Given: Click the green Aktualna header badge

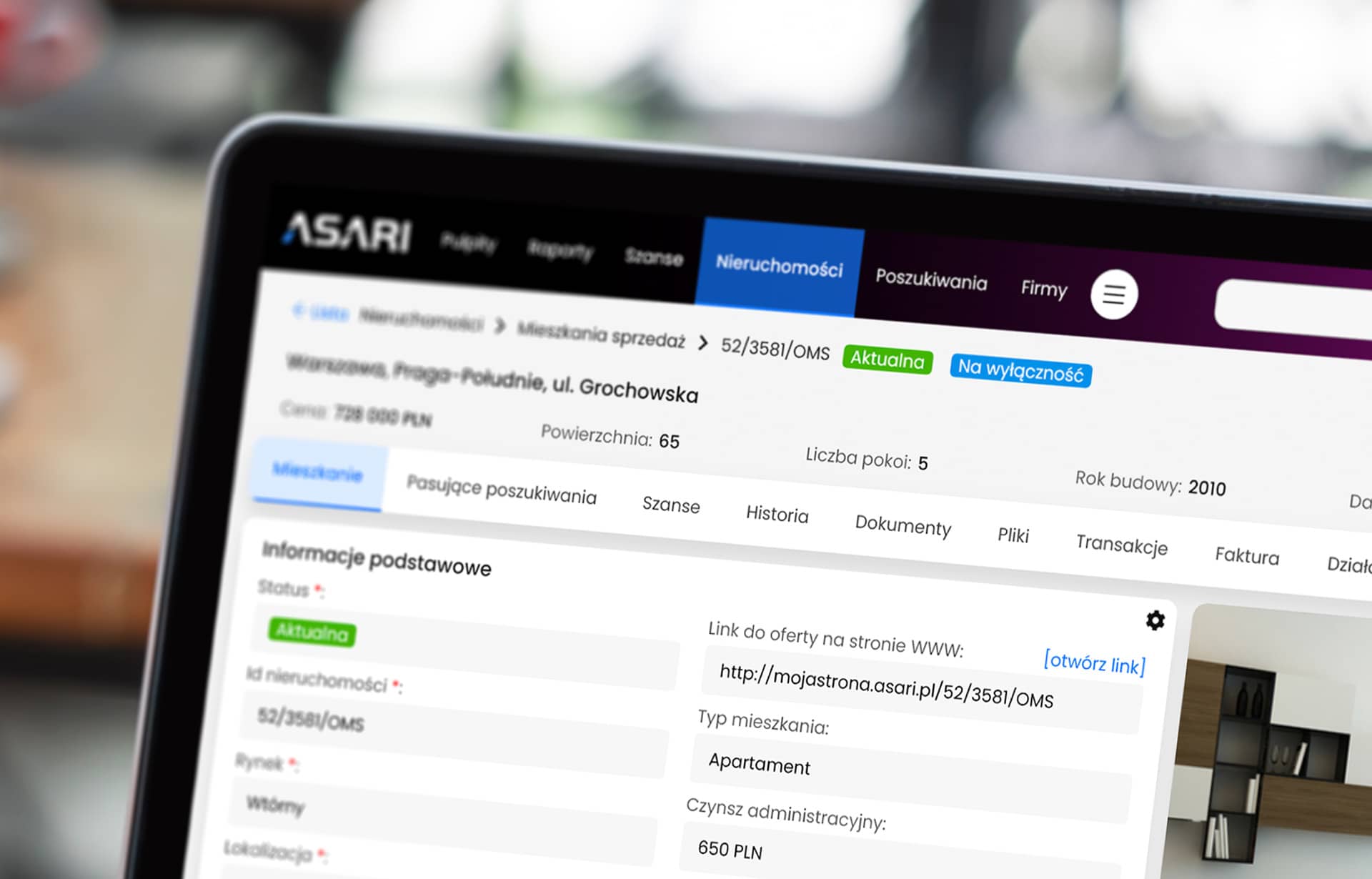Looking at the screenshot, I should coord(888,359).
